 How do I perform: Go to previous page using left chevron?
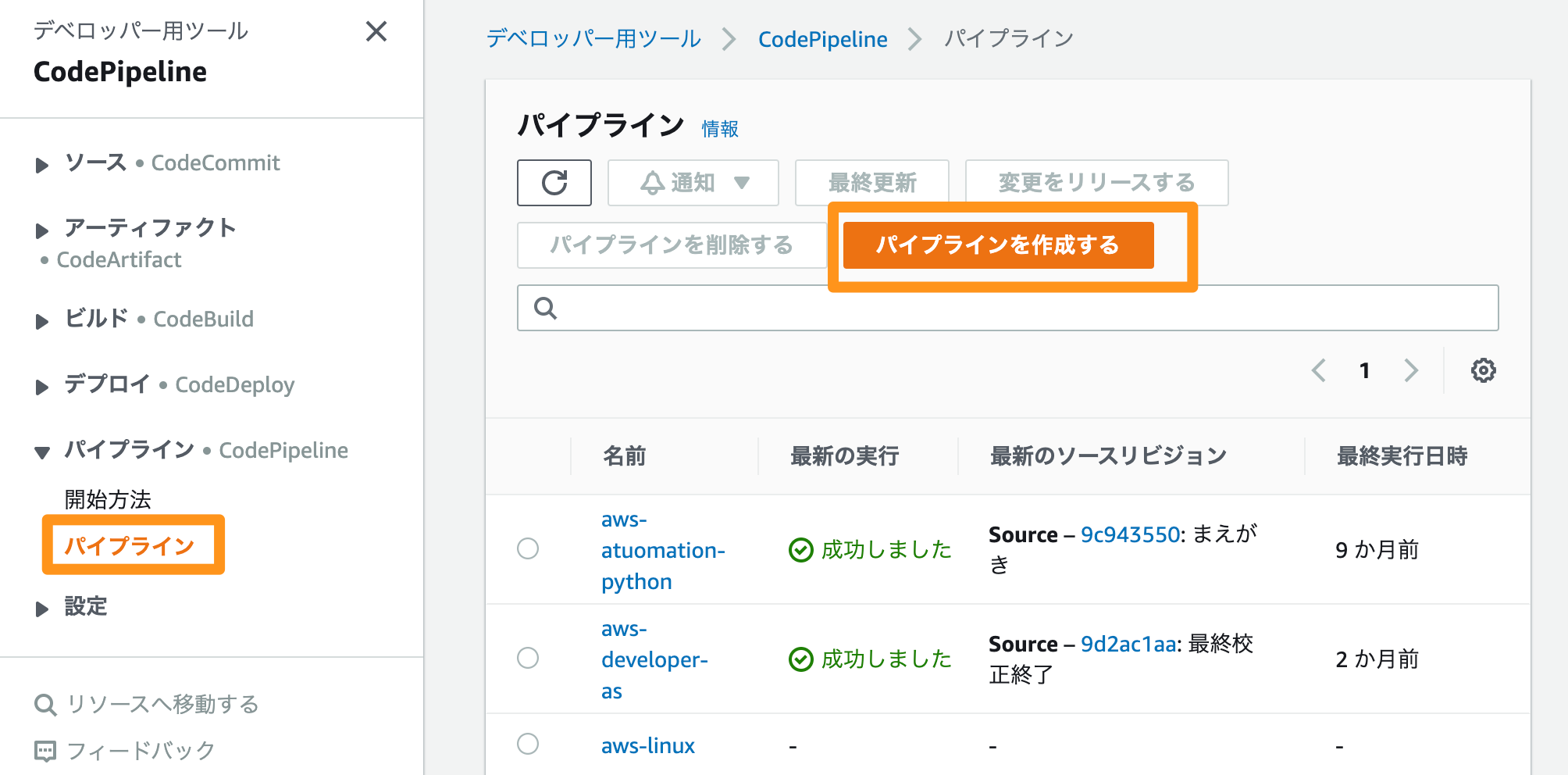tap(1319, 370)
